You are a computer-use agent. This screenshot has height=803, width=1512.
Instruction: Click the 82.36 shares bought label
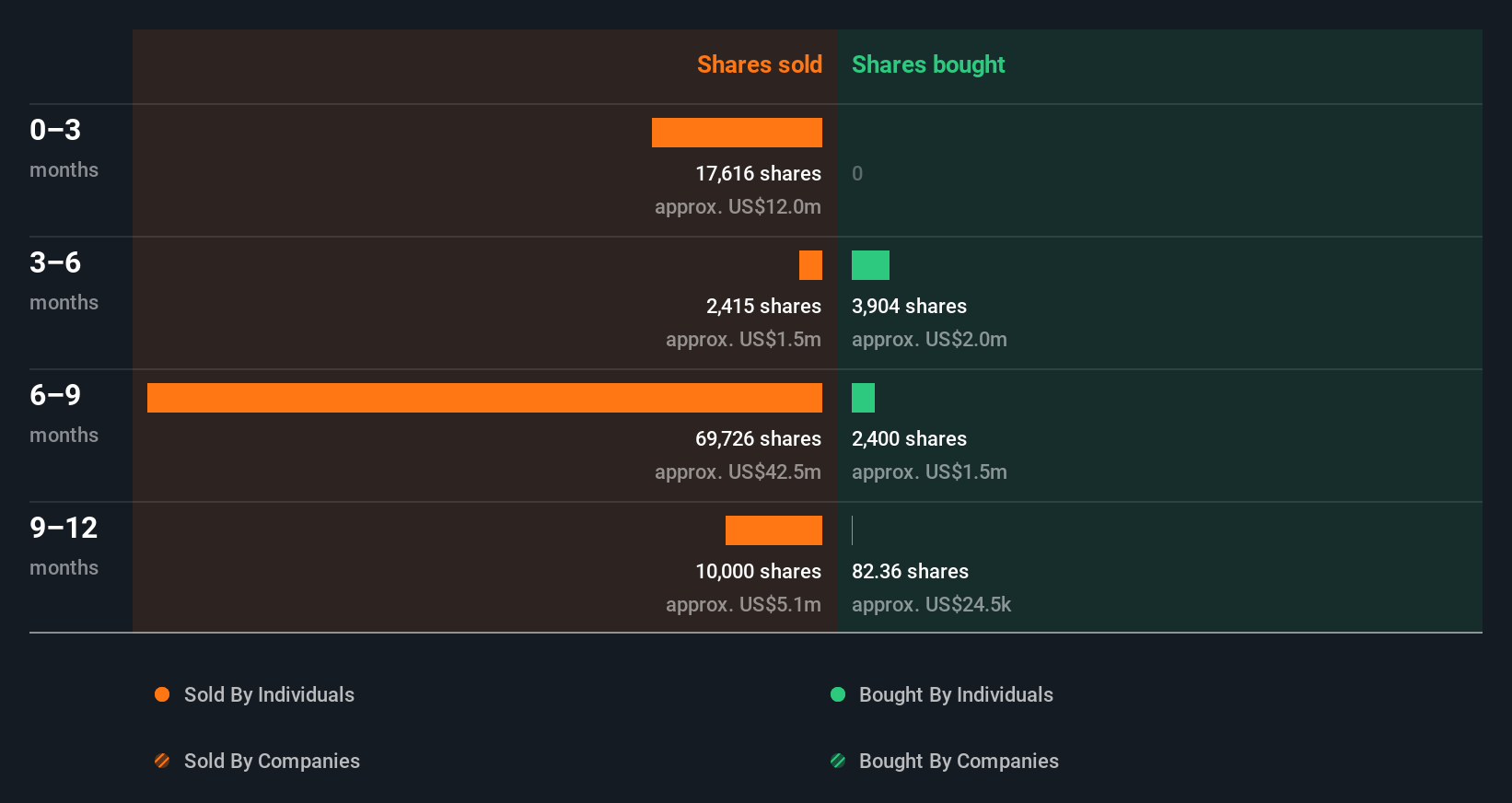(910, 572)
